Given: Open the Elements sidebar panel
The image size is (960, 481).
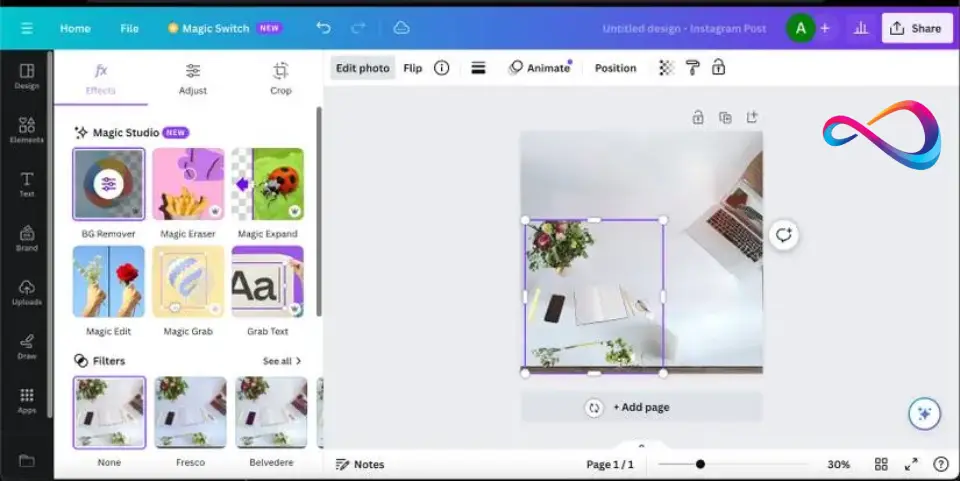Looking at the screenshot, I should pyautogui.click(x=27, y=130).
